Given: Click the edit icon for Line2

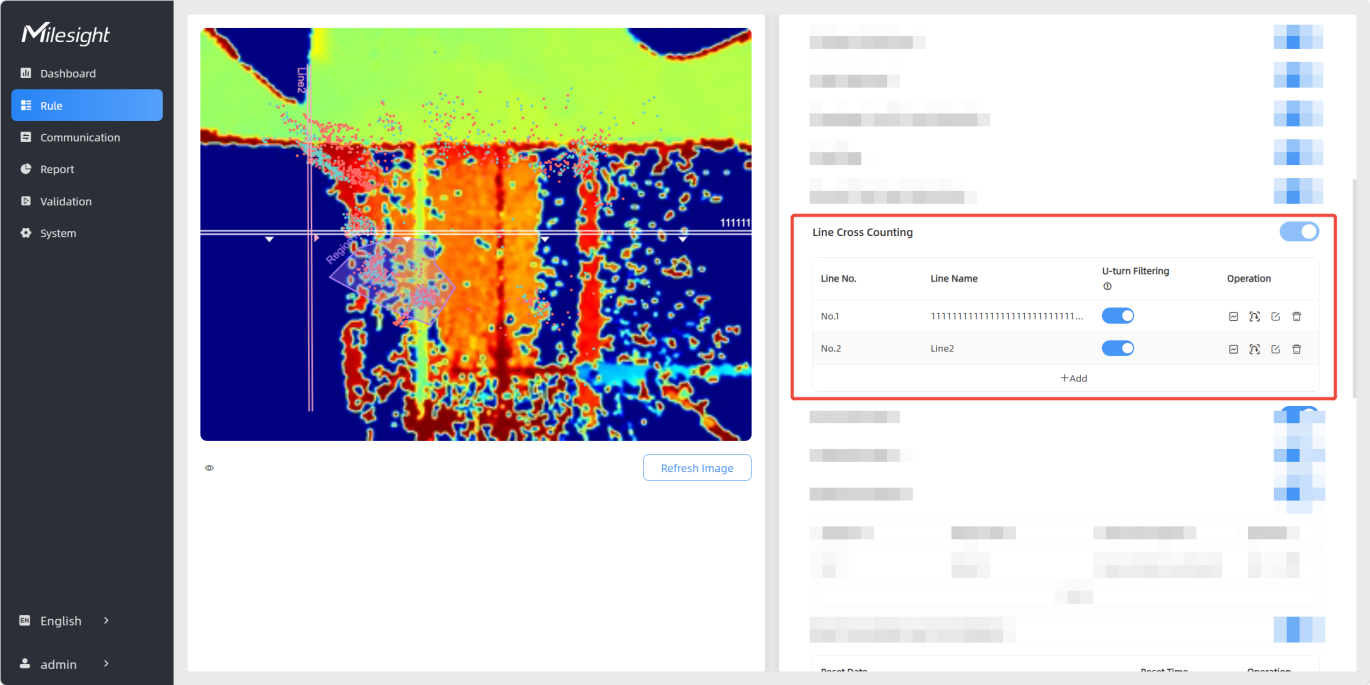Looking at the screenshot, I should (x=1275, y=349).
